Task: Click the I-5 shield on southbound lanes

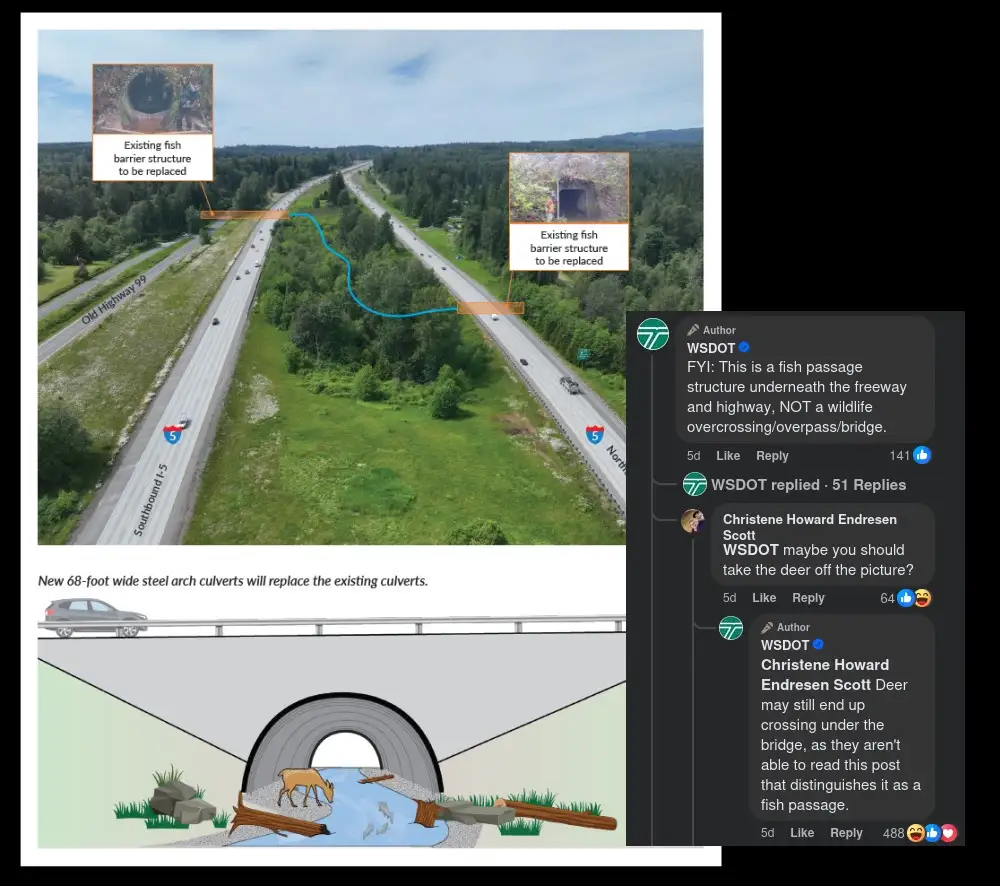Action: [172, 436]
